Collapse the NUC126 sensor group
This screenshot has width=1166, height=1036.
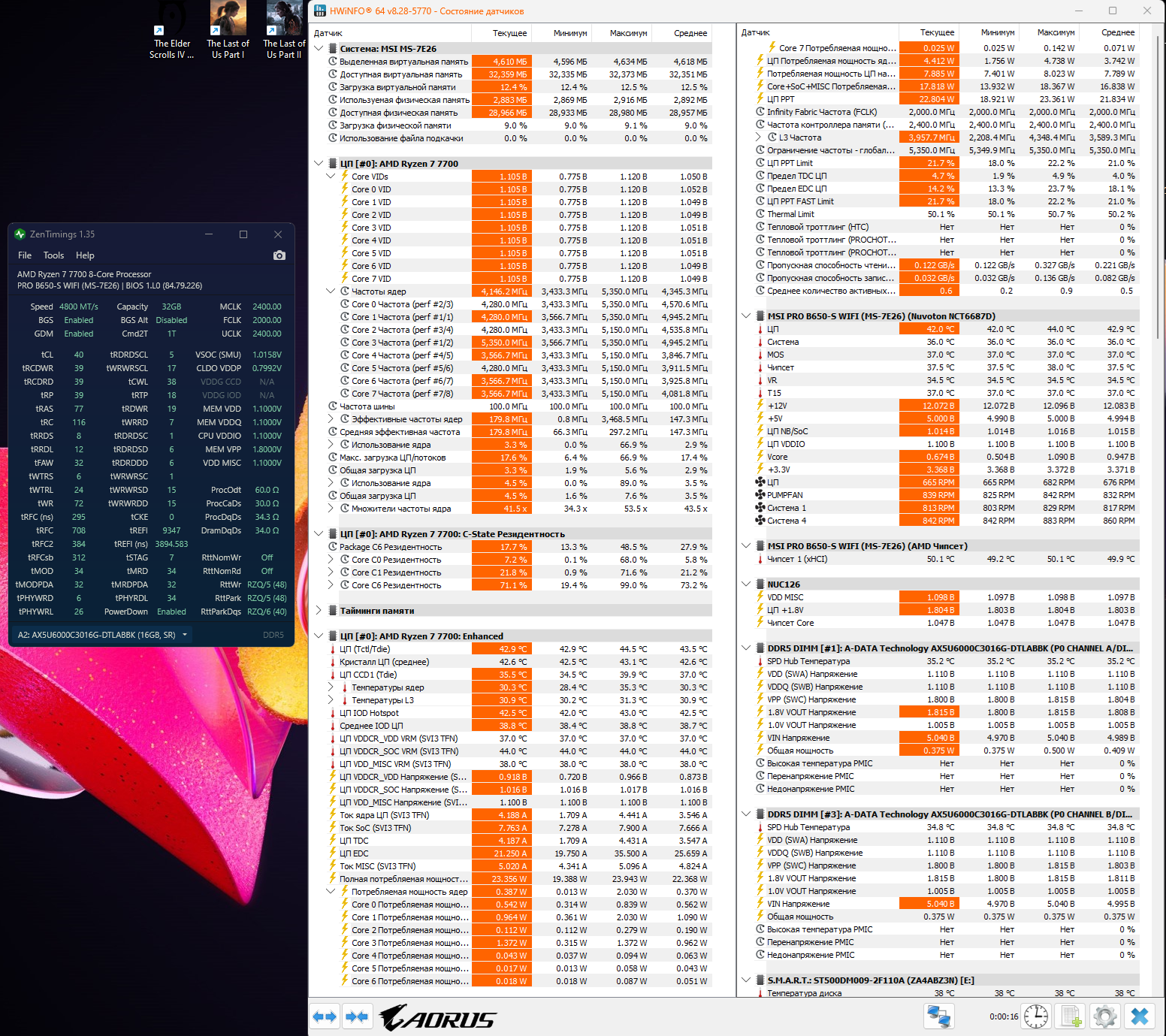tap(746, 584)
